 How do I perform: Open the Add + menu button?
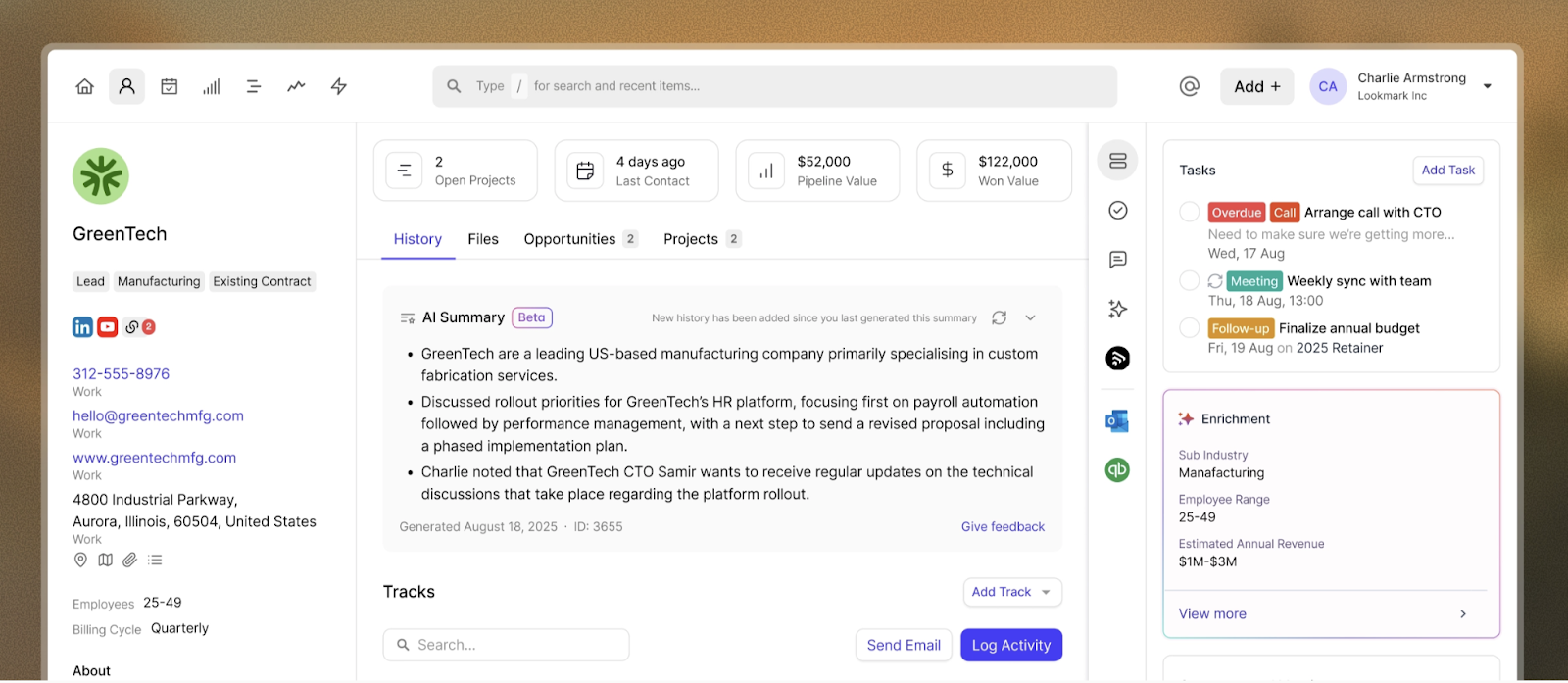1257,86
